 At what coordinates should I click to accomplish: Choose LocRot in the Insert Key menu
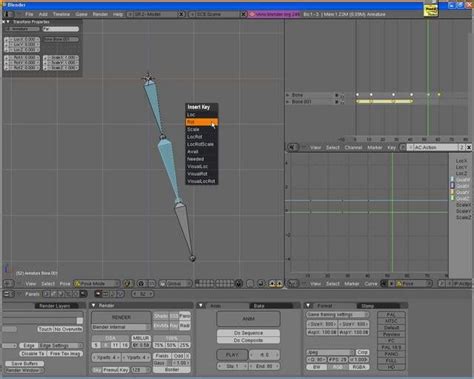point(201,137)
